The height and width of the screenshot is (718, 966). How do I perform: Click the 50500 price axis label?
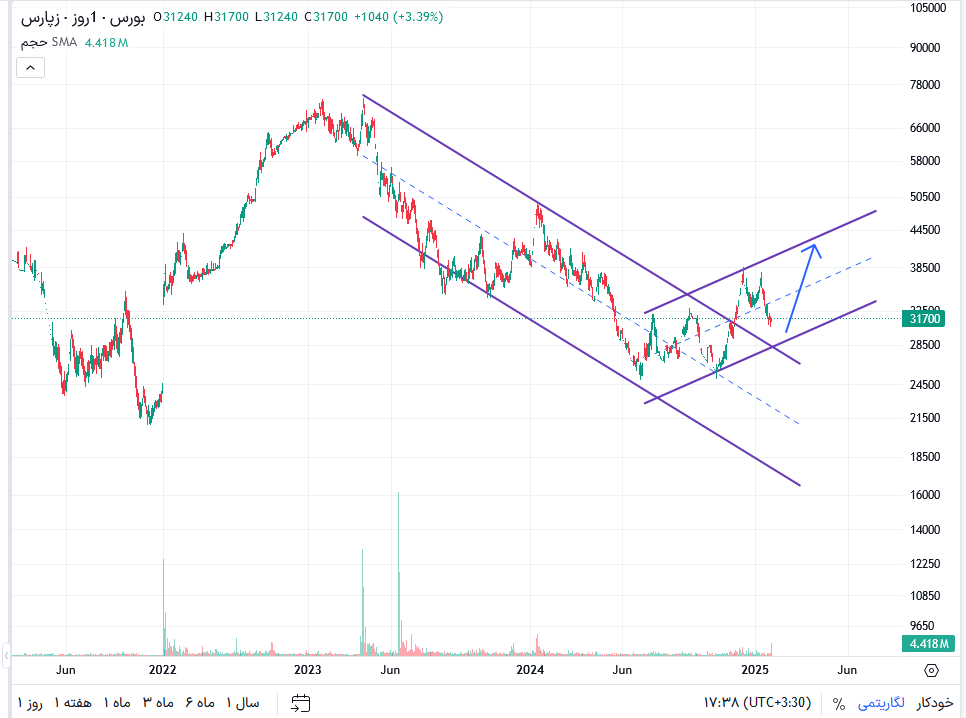click(x=925, y=197)
